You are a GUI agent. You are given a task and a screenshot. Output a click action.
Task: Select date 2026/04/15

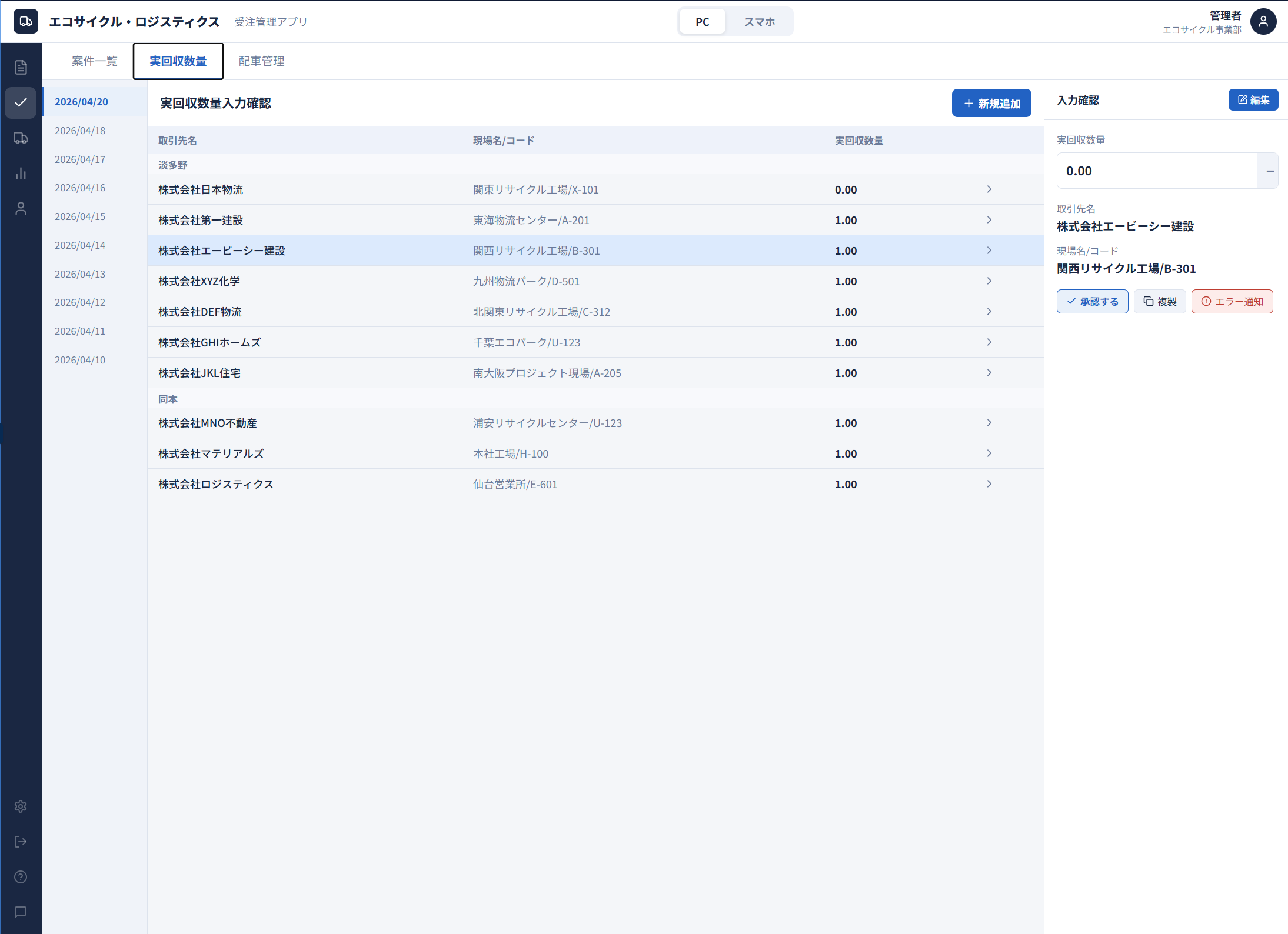point(95,216)
